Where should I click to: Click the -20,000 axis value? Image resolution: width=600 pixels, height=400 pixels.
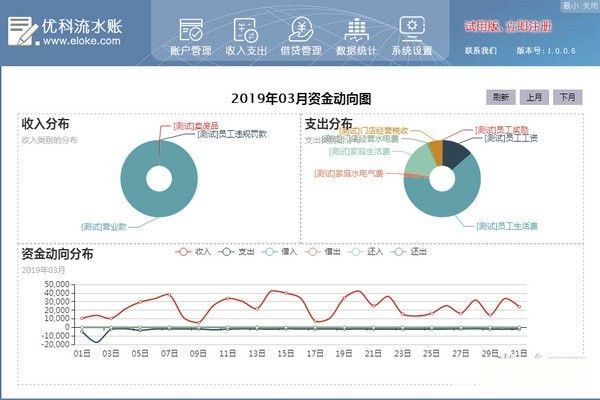coord(56,344)
